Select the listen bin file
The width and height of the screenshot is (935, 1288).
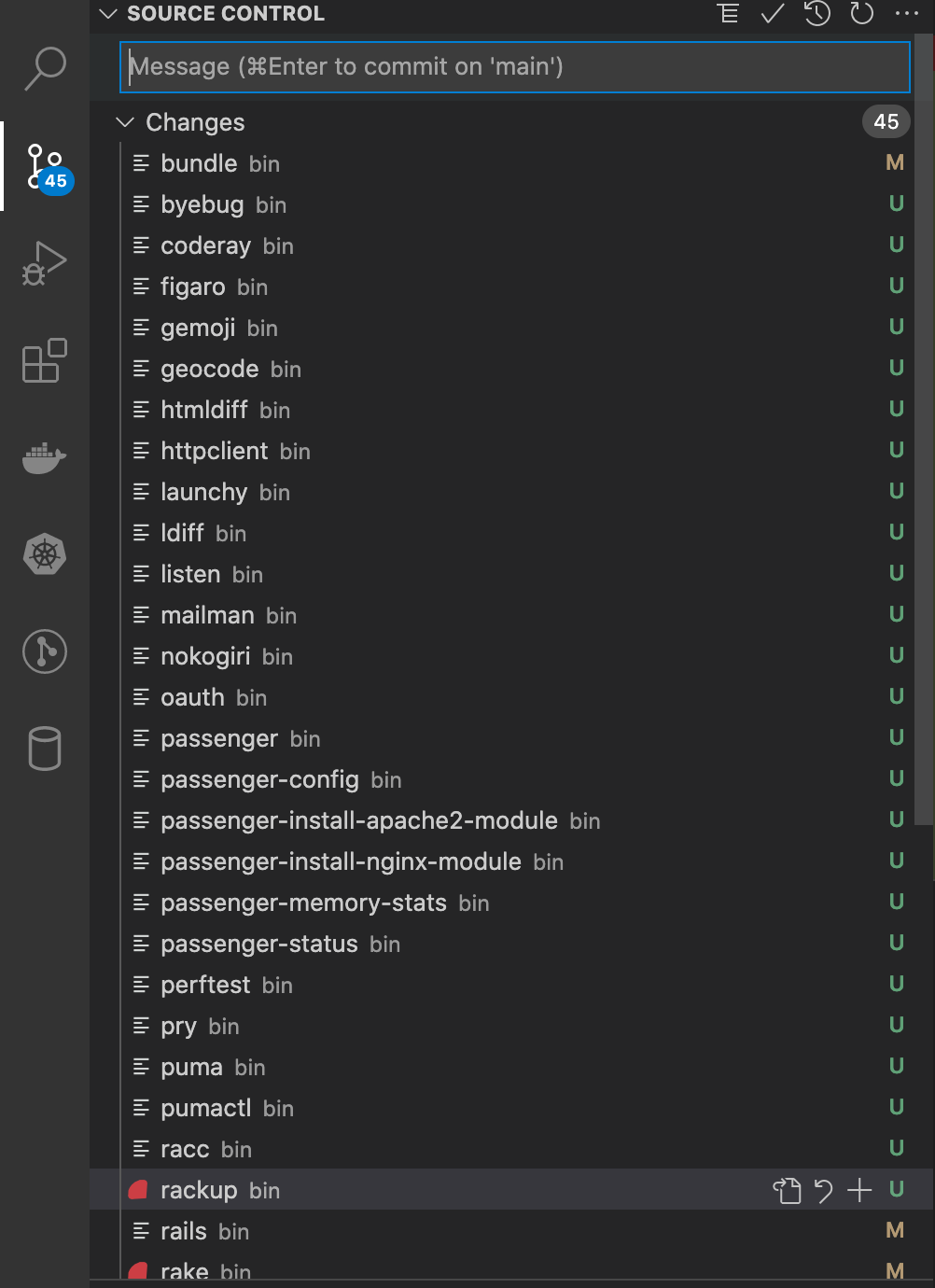[511, 574]
